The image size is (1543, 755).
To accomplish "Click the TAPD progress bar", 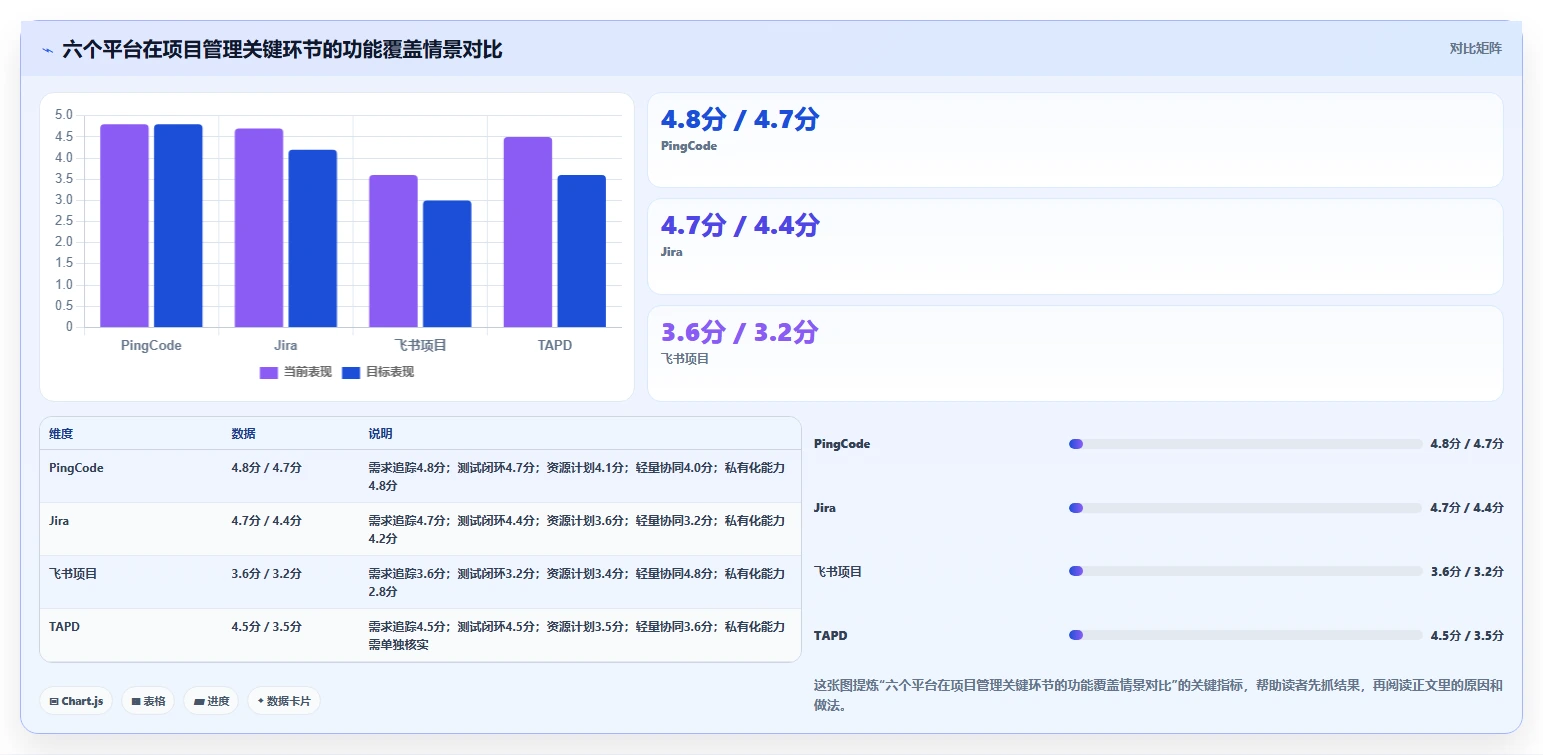I will click(x=1245, y=635).
